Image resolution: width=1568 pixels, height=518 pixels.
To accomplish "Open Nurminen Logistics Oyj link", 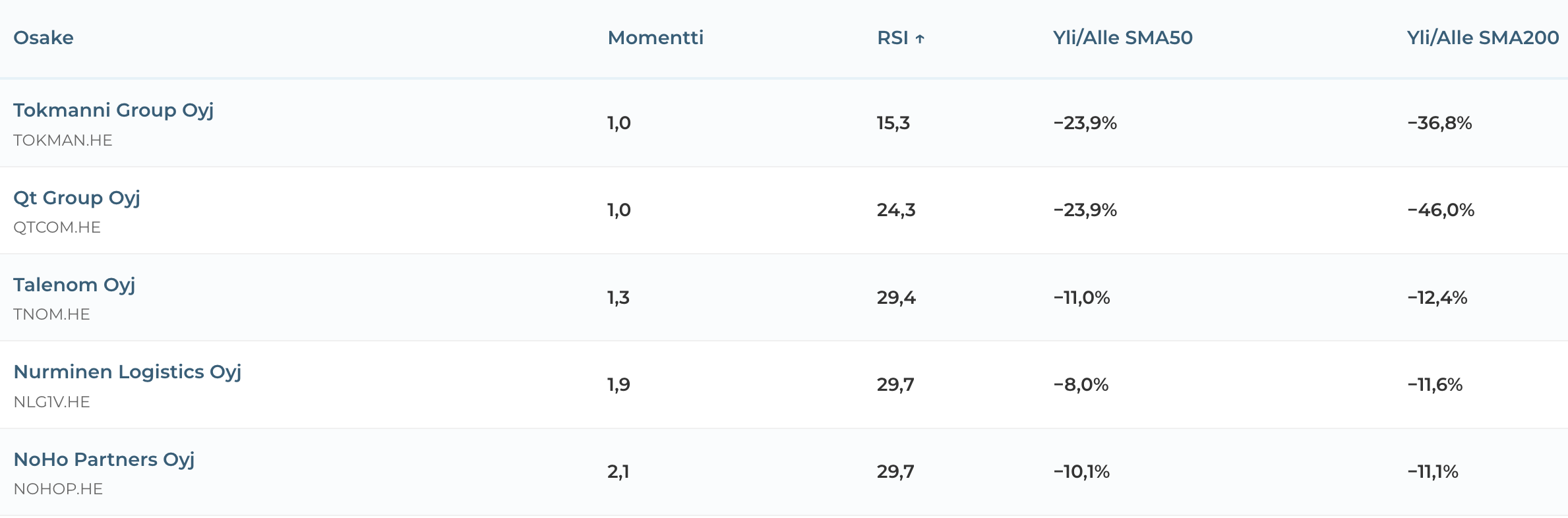I will (x=127, y=372).
